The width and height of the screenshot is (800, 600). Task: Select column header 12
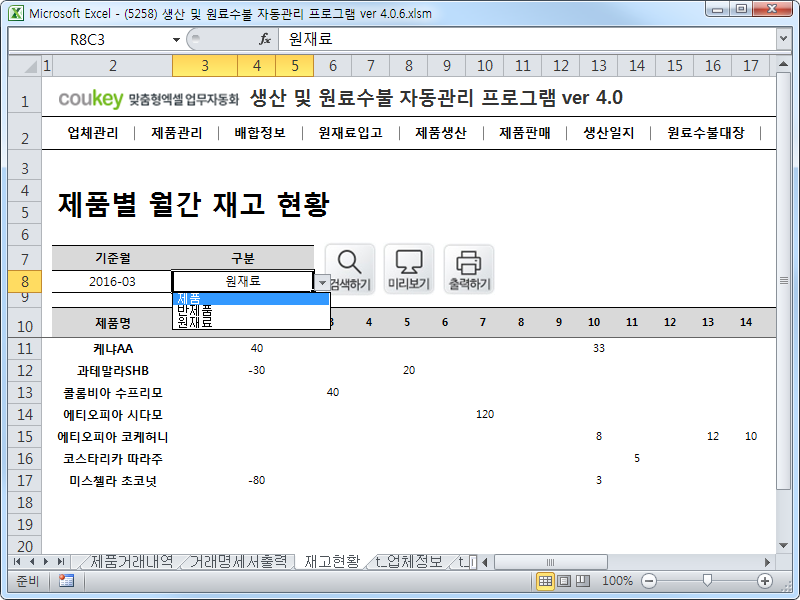click(x=561, y=66)
